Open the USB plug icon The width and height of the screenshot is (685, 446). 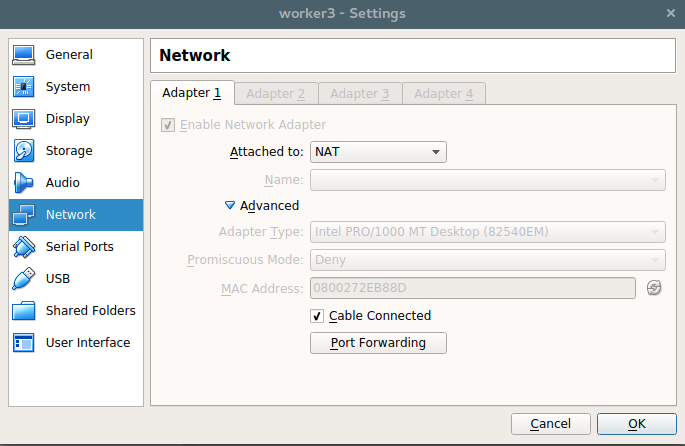pyautogui.click(x=24, y=279)
